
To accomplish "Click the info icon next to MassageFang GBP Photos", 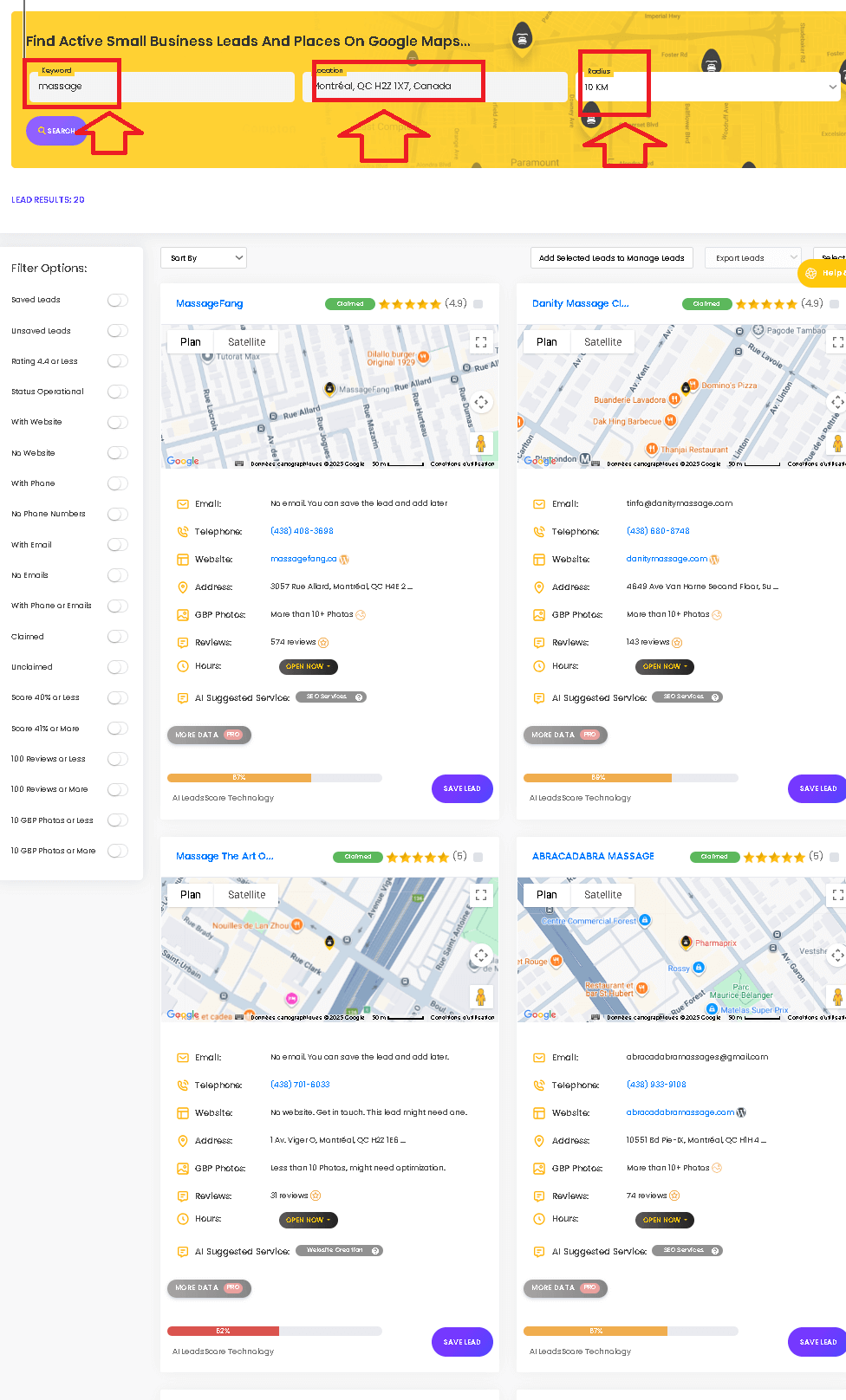I will [x=361, y=615].
